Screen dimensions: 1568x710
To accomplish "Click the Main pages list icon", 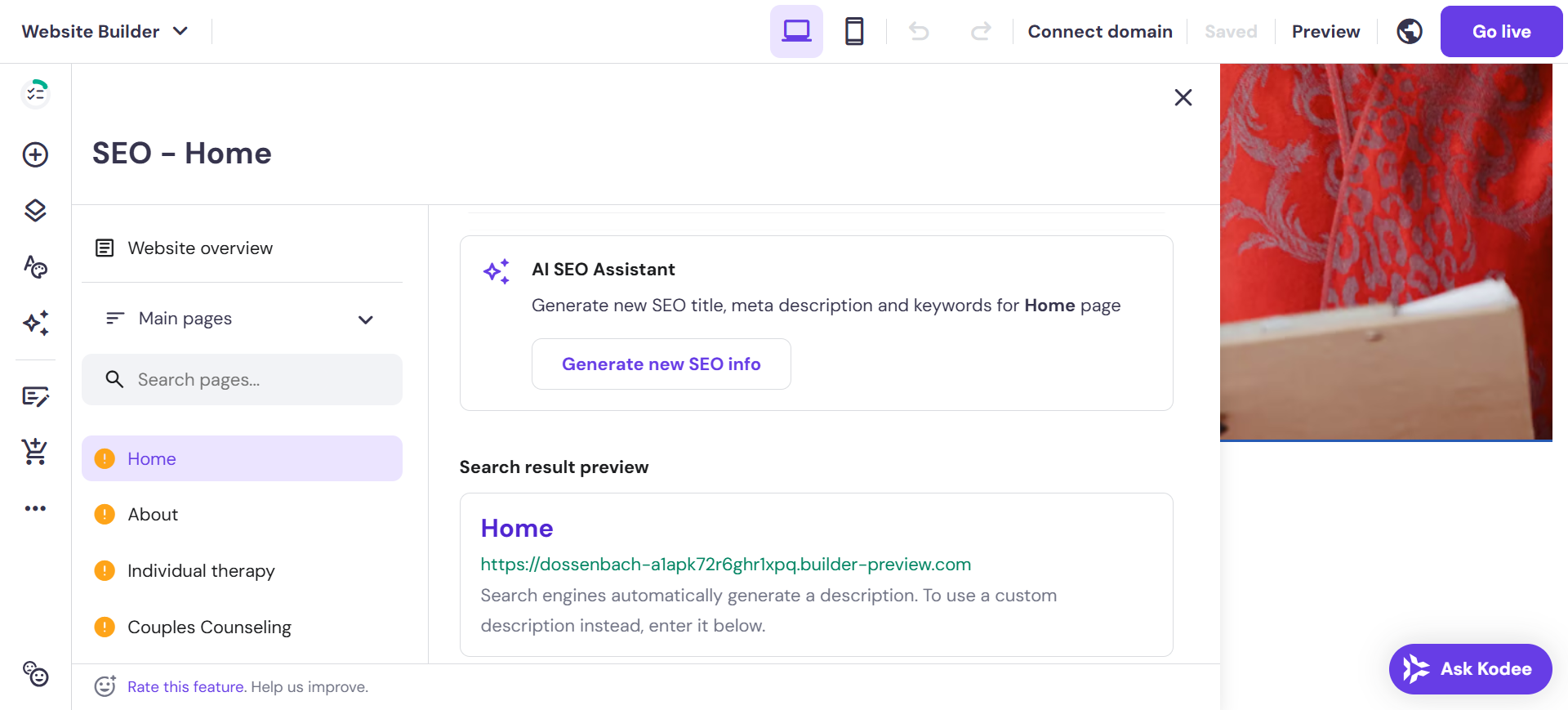I will tap(115, 318).
